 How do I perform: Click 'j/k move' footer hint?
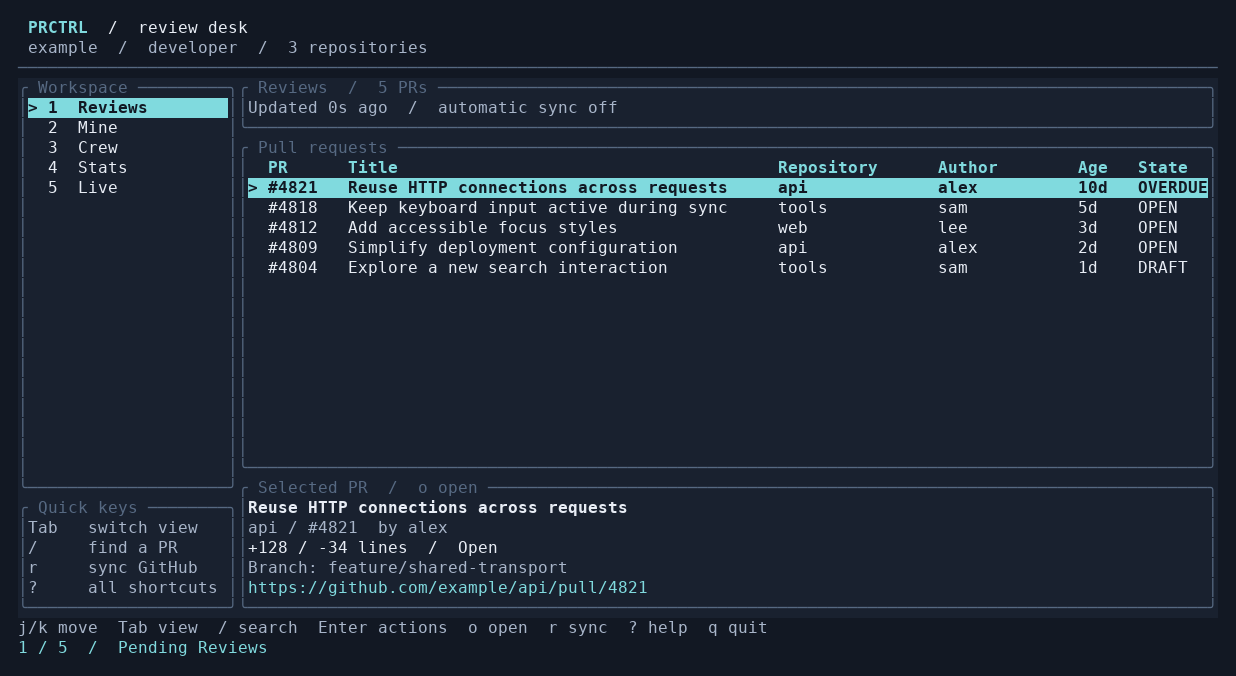coord(58,628)
